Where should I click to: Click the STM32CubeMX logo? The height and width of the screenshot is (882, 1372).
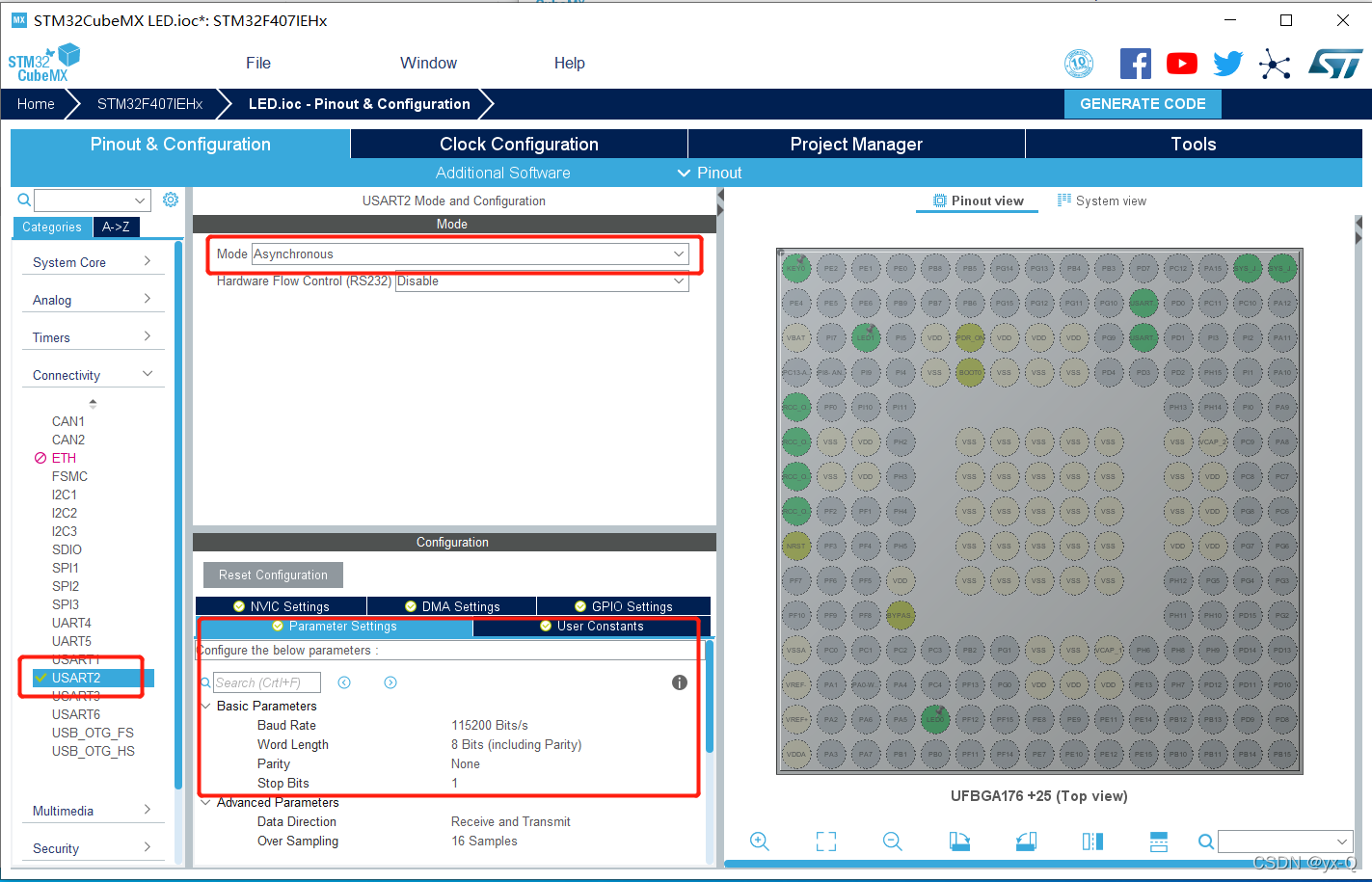click(43, 63)
